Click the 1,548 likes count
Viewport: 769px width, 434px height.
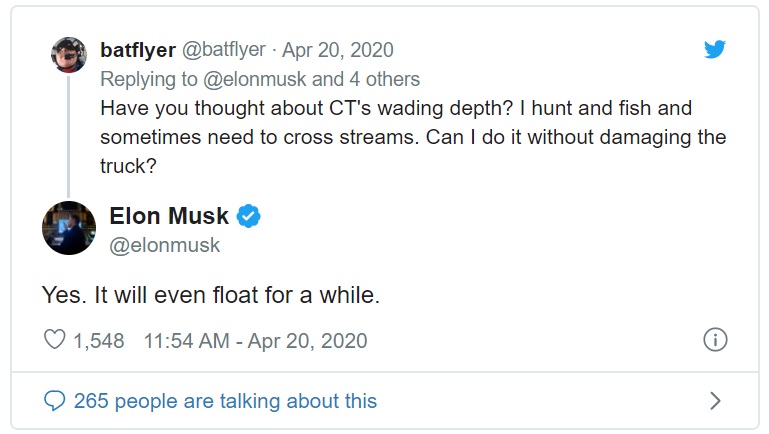[99, 341]
